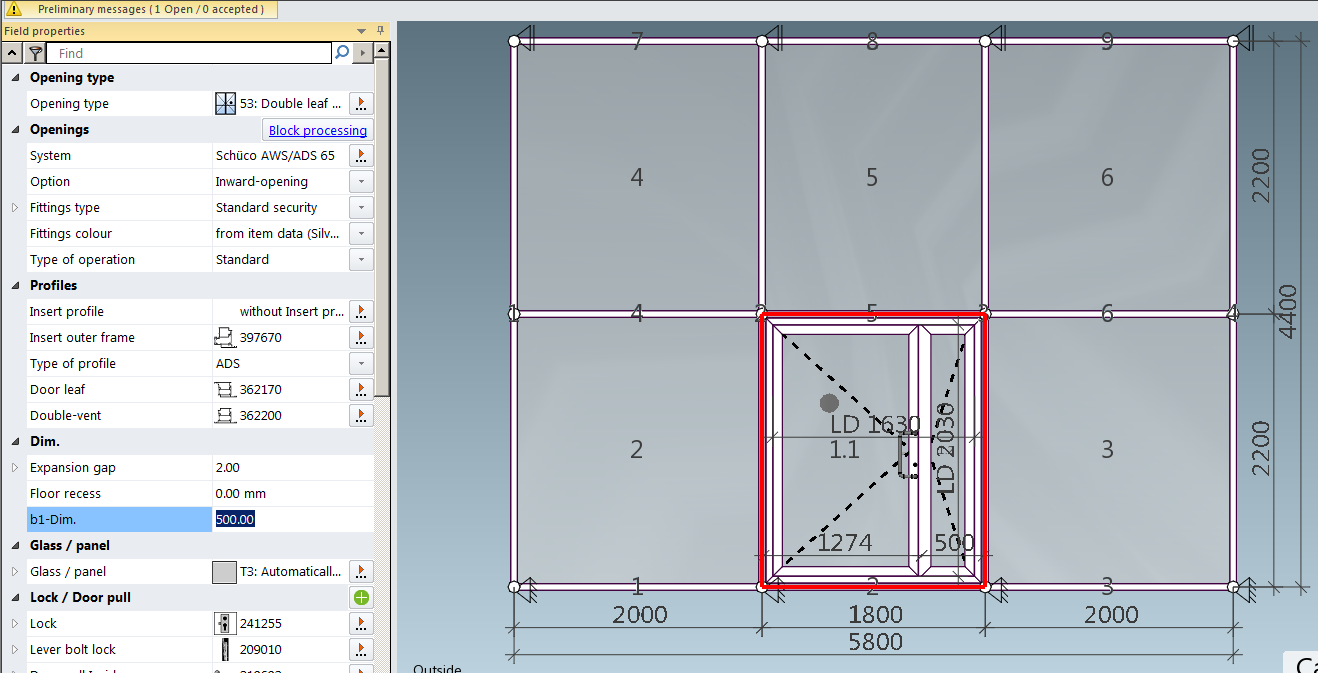Image resolution: width=1318 pixels, height=673 pixels.
Task: Click the browse button for Door leaf 362170
Action: 361,389
